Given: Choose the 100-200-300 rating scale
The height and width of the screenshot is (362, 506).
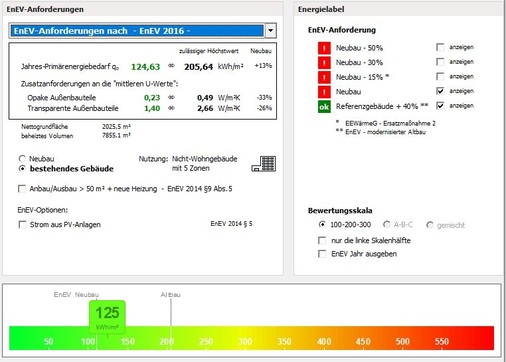Looking at the screenshot, I should coord(322,225).
